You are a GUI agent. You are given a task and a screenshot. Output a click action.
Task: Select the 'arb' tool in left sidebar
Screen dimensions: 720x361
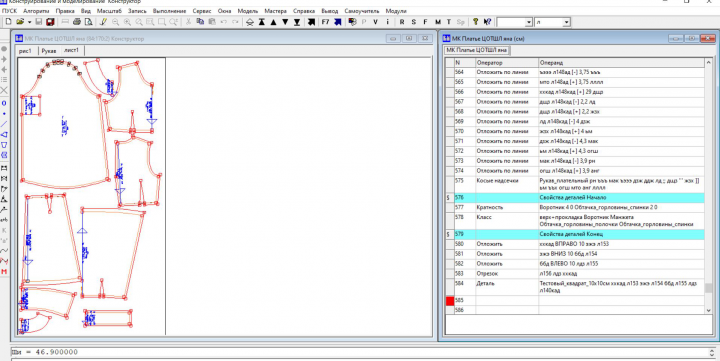(x=4, y=220)
